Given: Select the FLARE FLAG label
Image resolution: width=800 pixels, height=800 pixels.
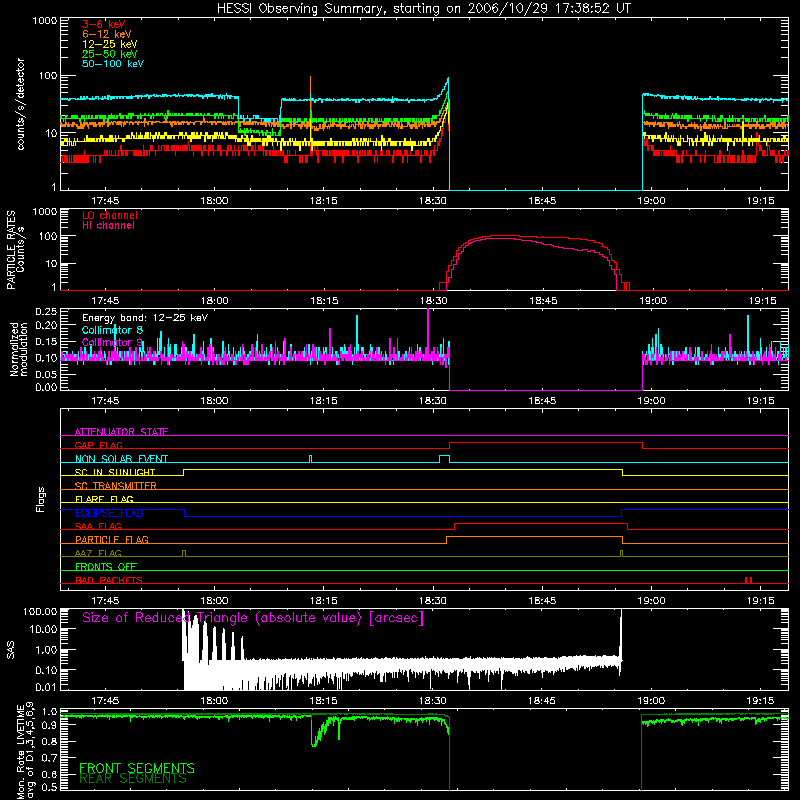Looking at the screenshot, I should [104, 499].
